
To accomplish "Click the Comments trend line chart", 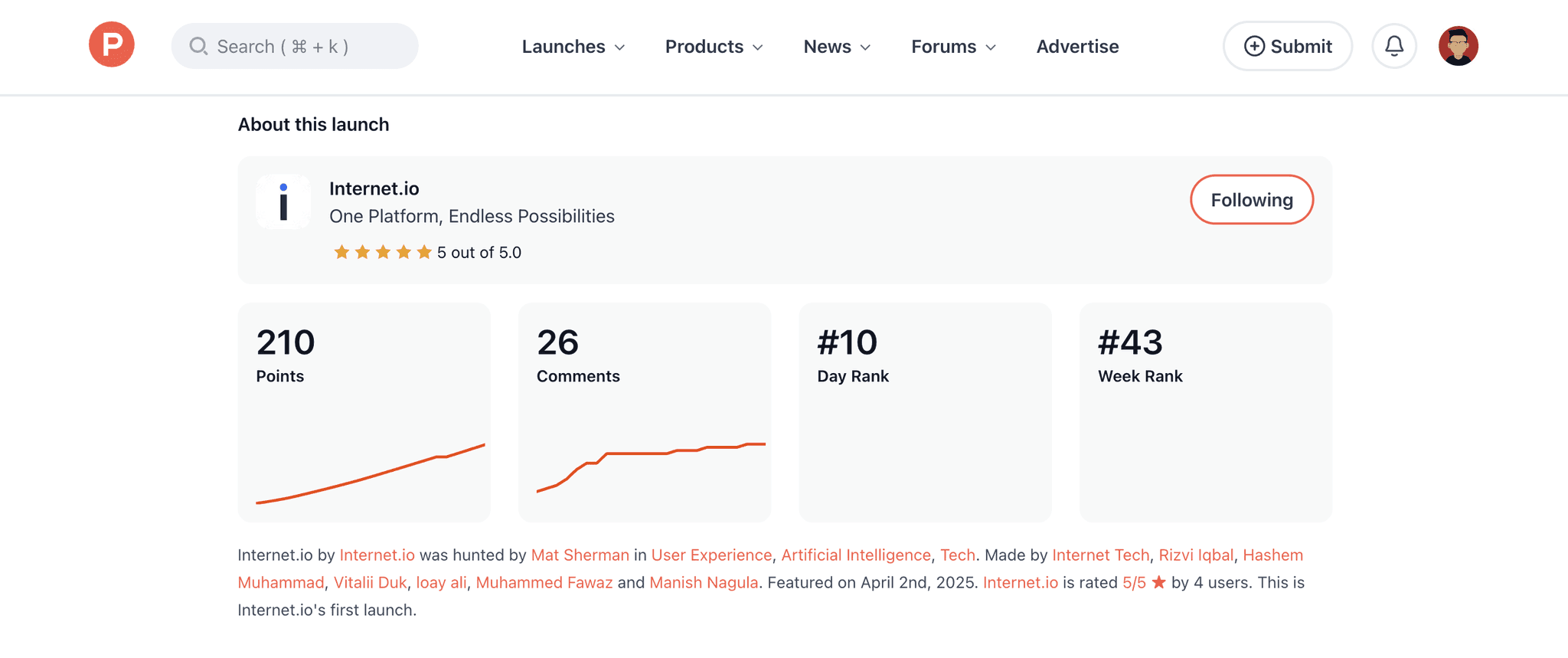I will pyautogui.click(x=651, y=467).
